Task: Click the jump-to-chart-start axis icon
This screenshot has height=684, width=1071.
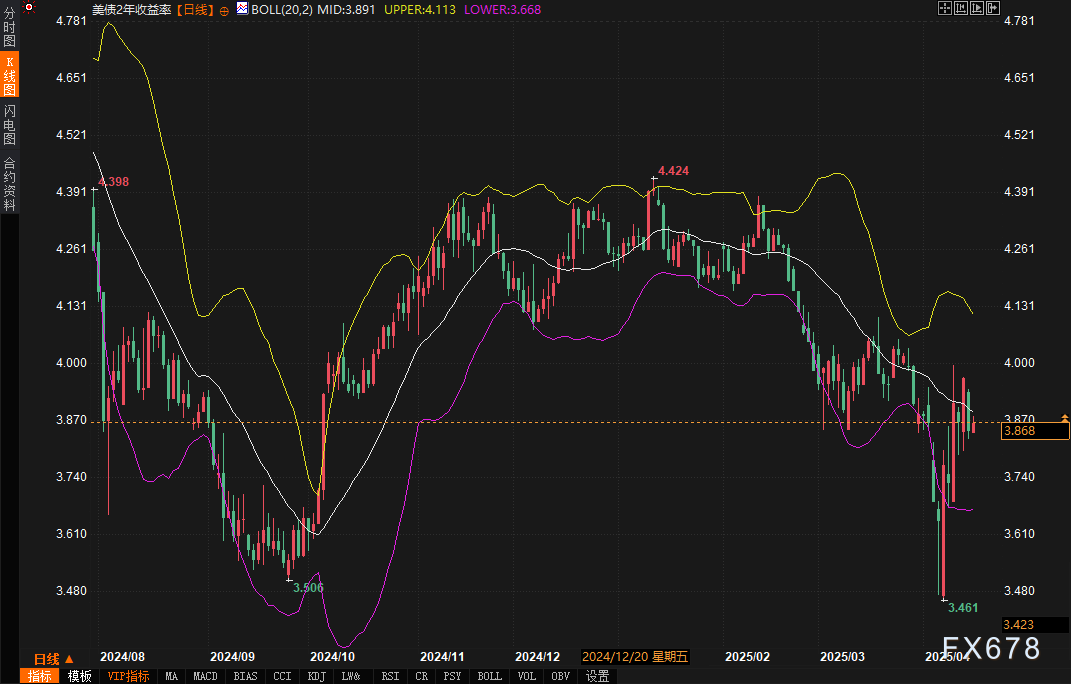Action: [x=960, y=8]
